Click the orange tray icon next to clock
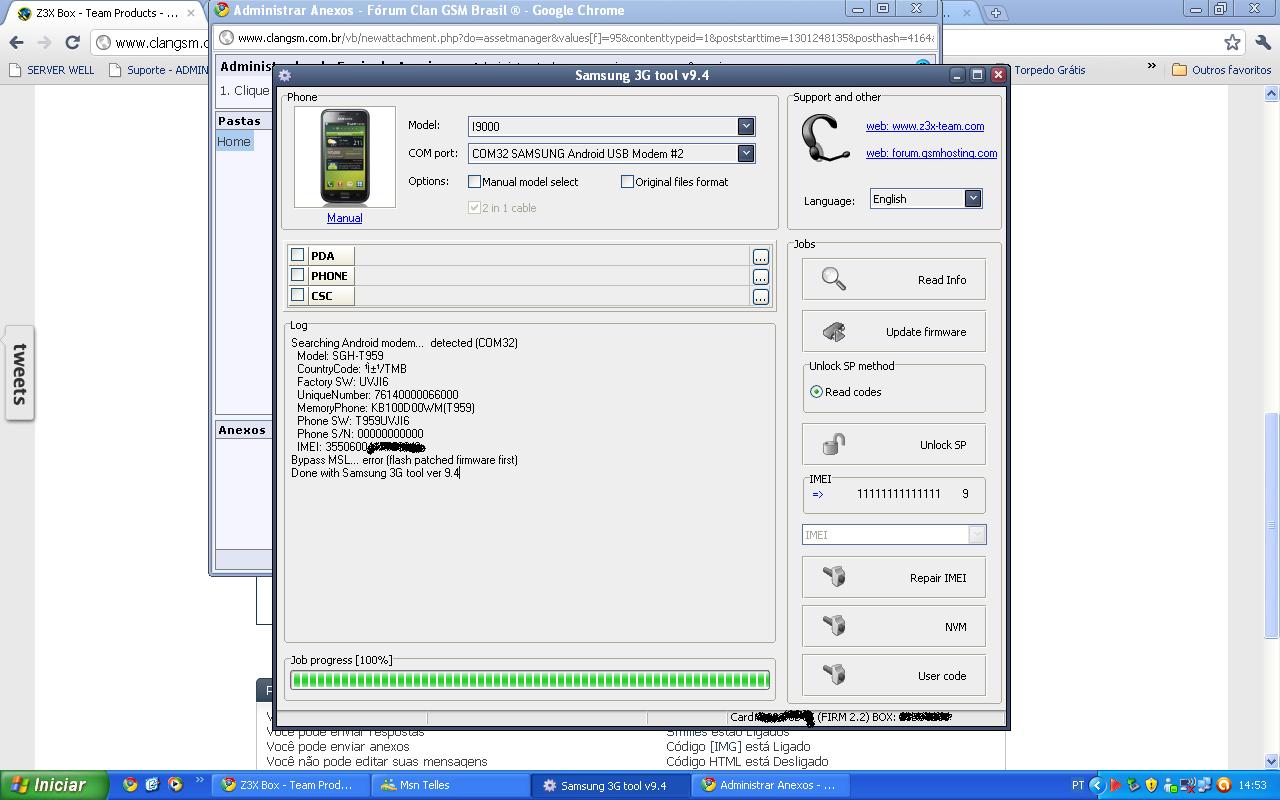Viewport: 1280px width, 800px height. 1223,785
